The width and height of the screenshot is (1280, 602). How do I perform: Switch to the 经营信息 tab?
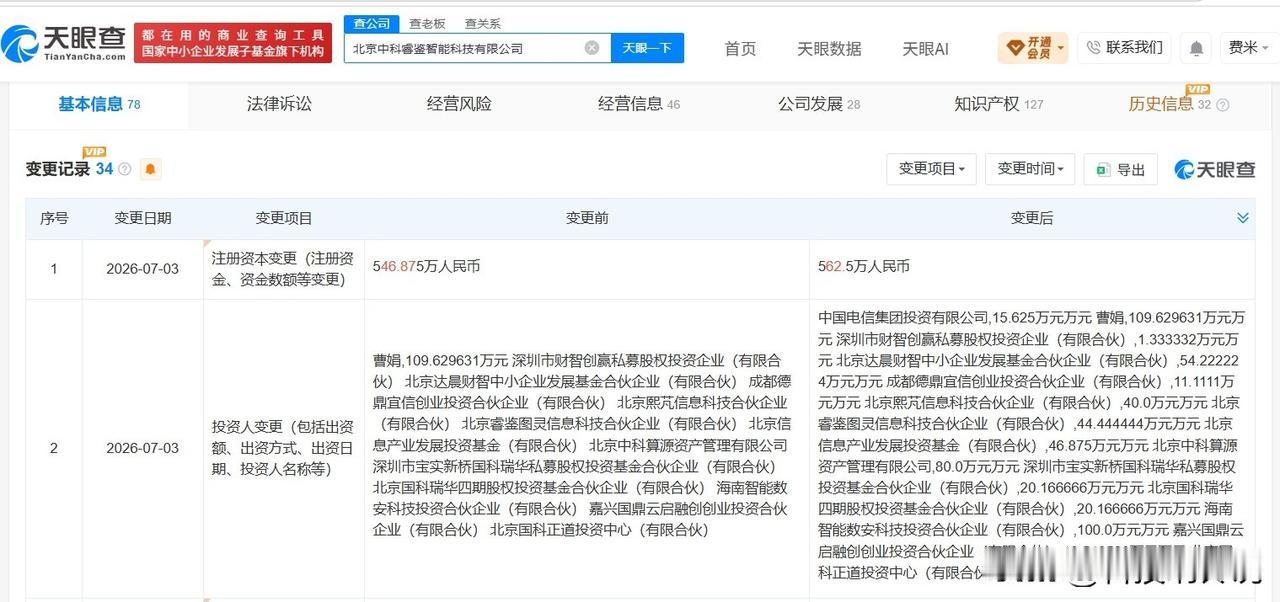tap(639, 104)
